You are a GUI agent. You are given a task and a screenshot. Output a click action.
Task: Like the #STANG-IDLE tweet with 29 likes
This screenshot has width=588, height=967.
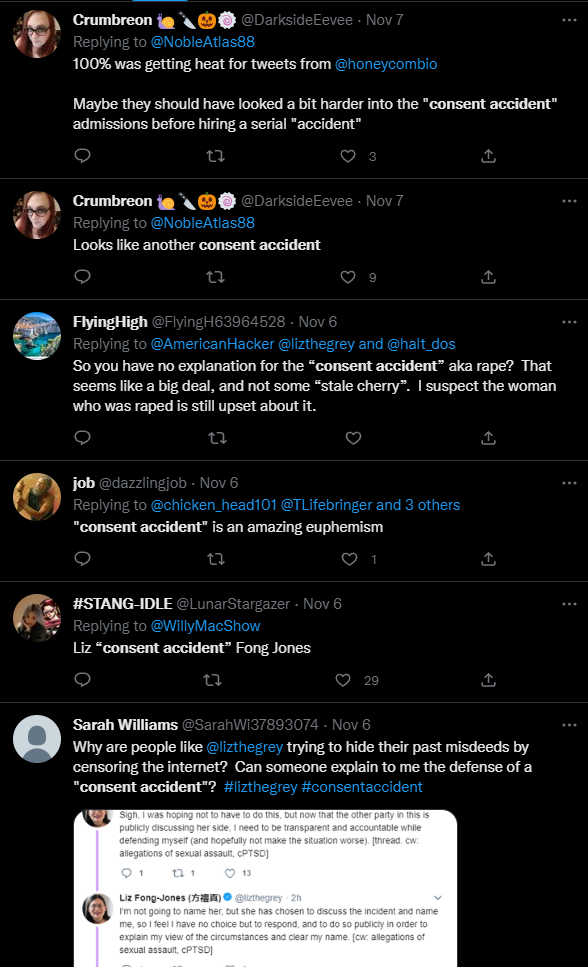(343, 680)
